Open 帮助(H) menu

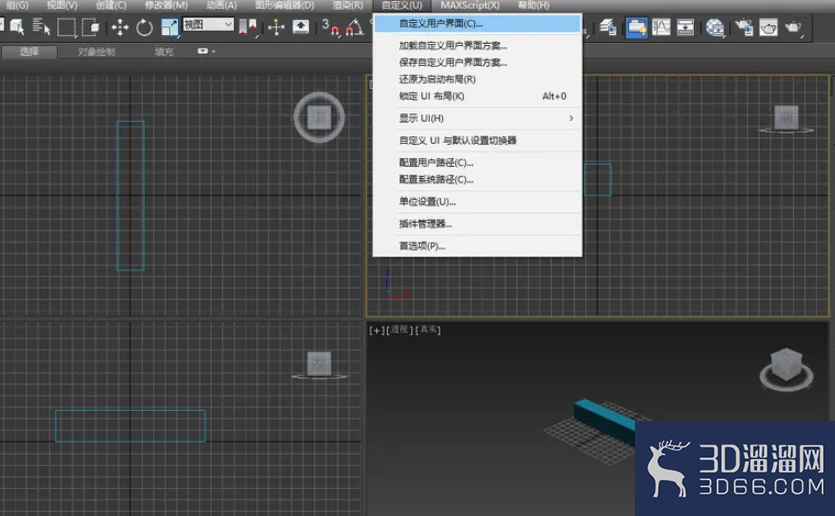(x=533, y=5)
